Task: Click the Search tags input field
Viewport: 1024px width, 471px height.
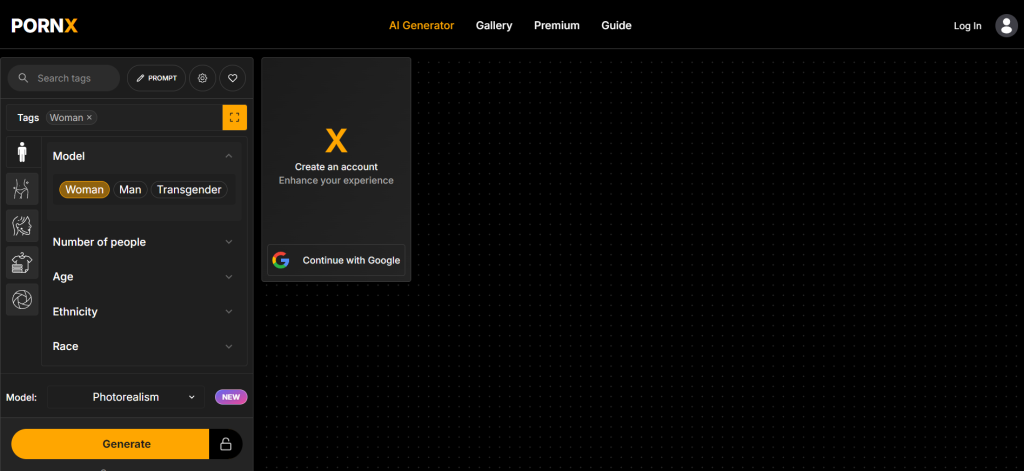Action: pyautogui.click(x=70, y=78)
